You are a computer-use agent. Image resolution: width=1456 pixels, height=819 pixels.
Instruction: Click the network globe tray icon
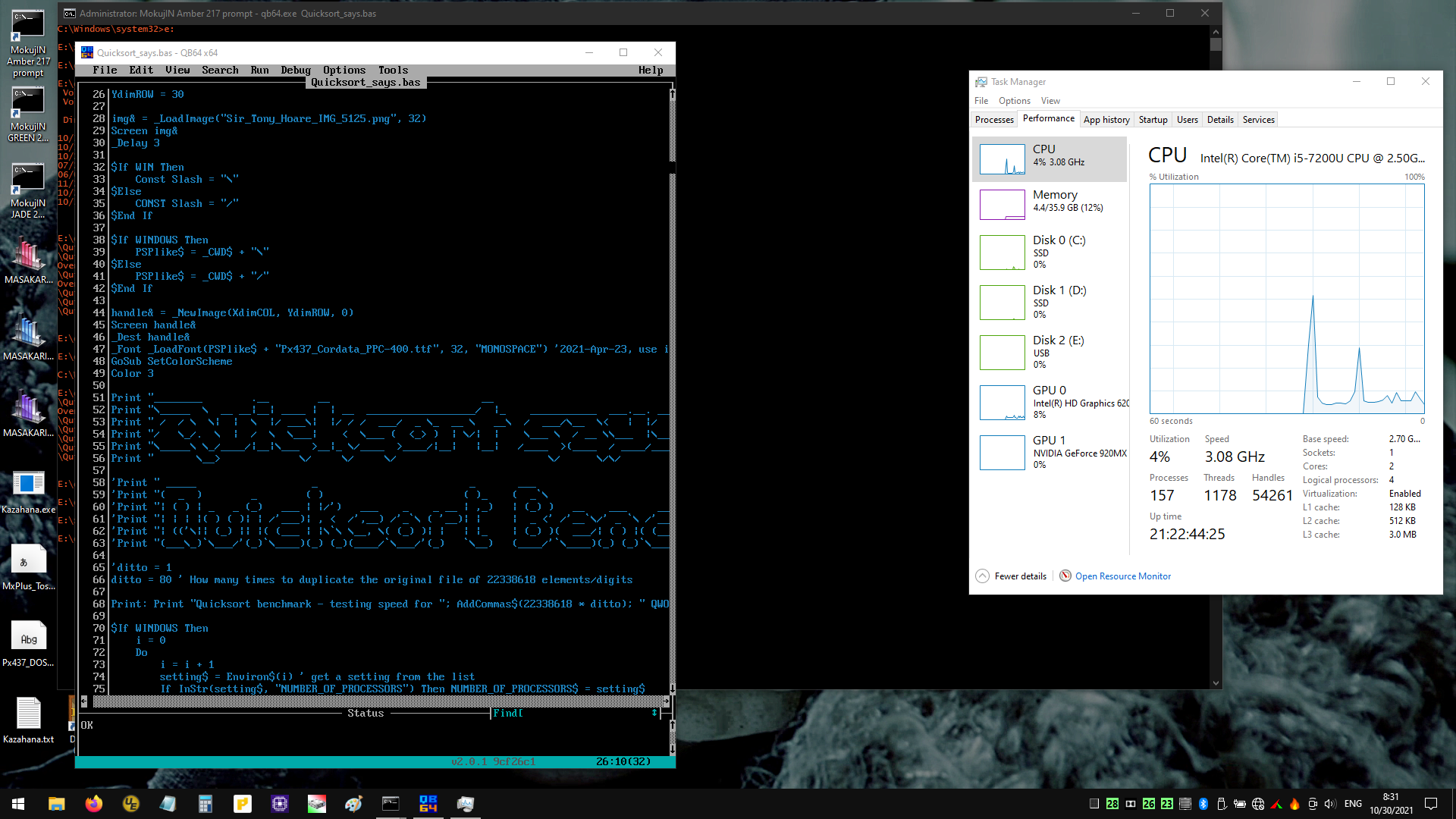[x=1258, y=804]
